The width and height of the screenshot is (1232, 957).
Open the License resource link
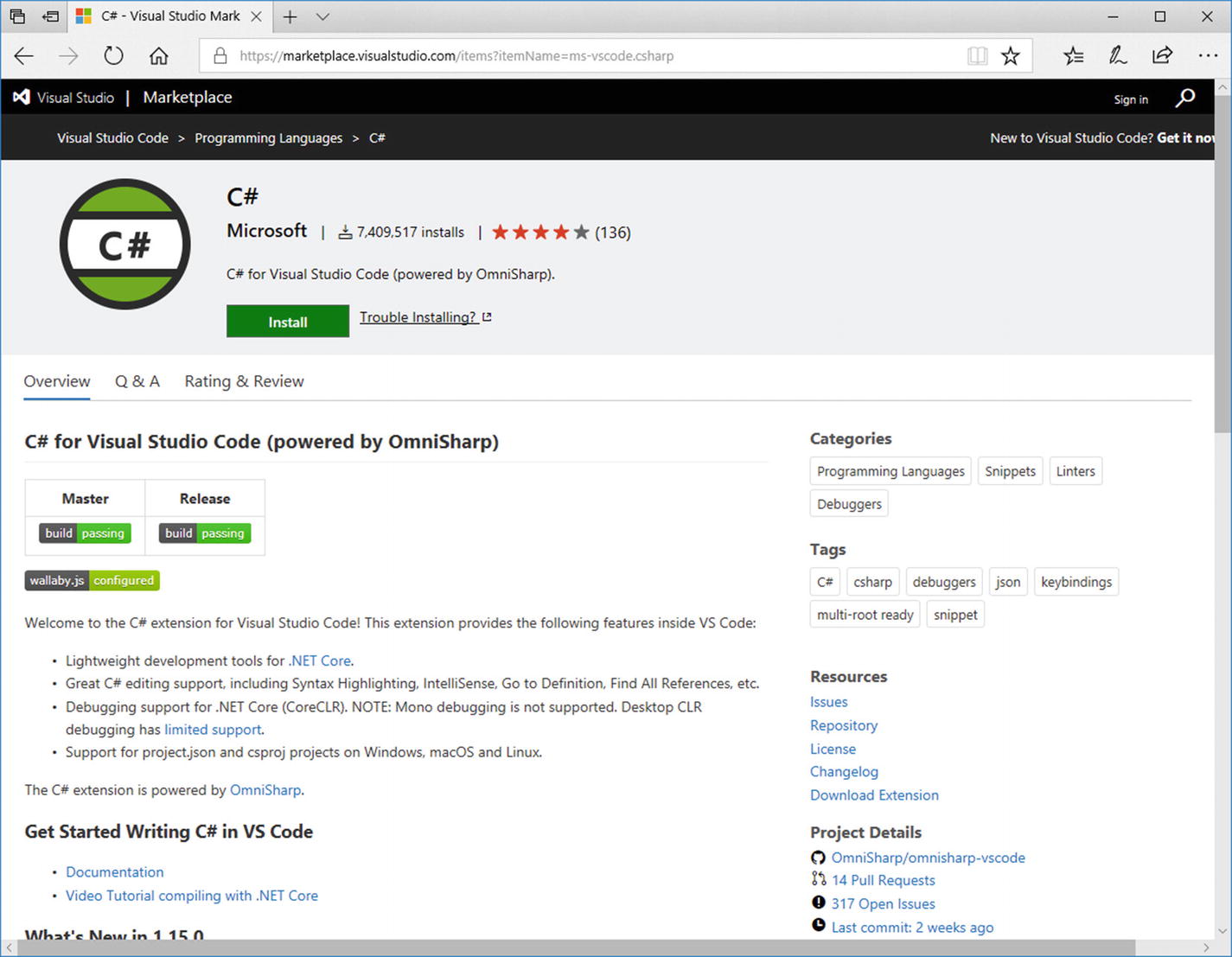[x=833, y=749]
